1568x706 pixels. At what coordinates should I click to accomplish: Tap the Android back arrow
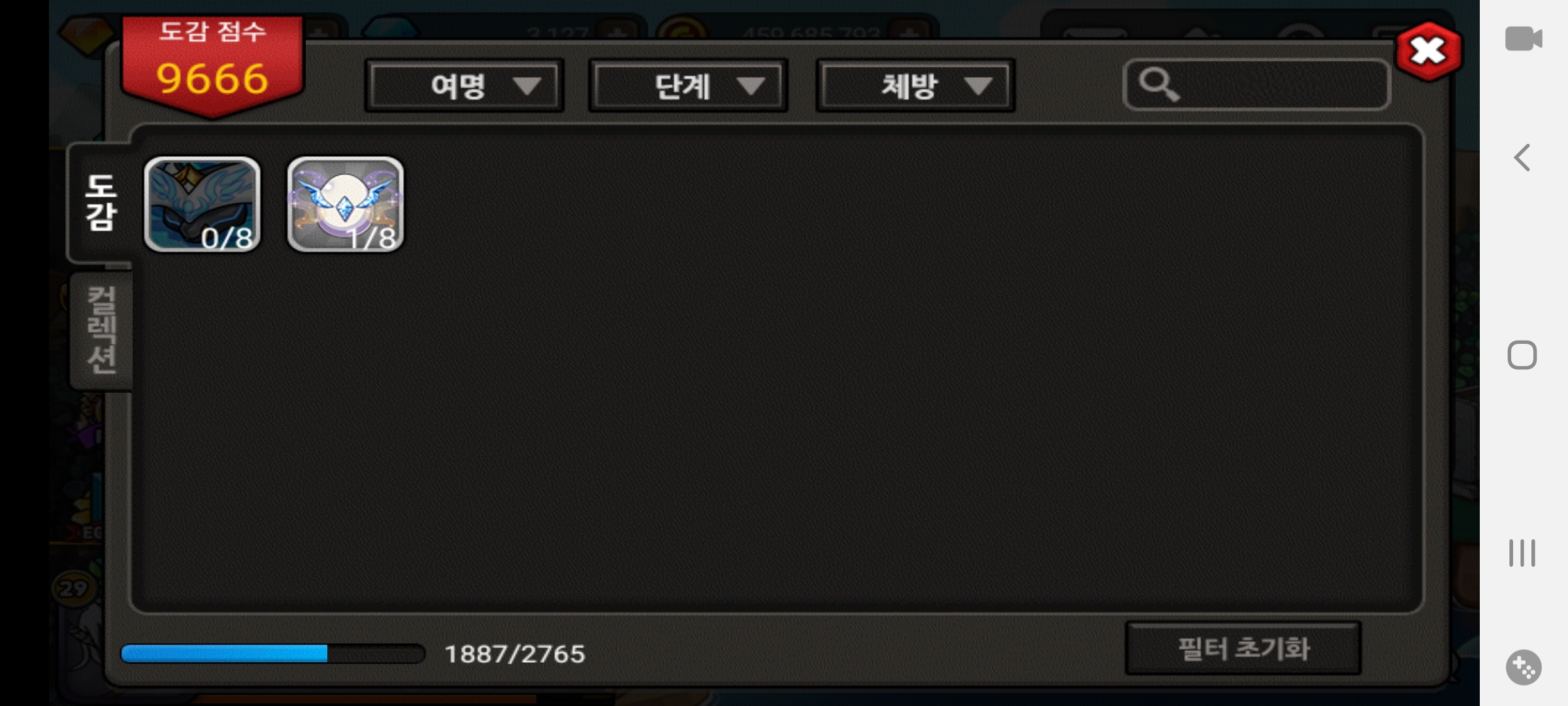[x=1523, y=158]
